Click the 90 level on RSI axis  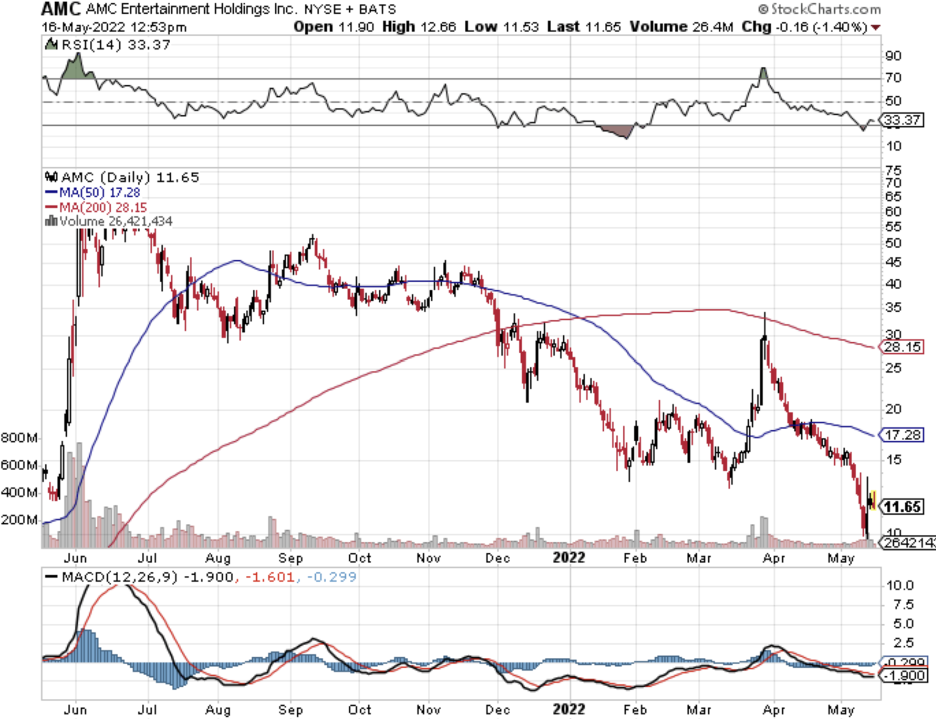894,56
